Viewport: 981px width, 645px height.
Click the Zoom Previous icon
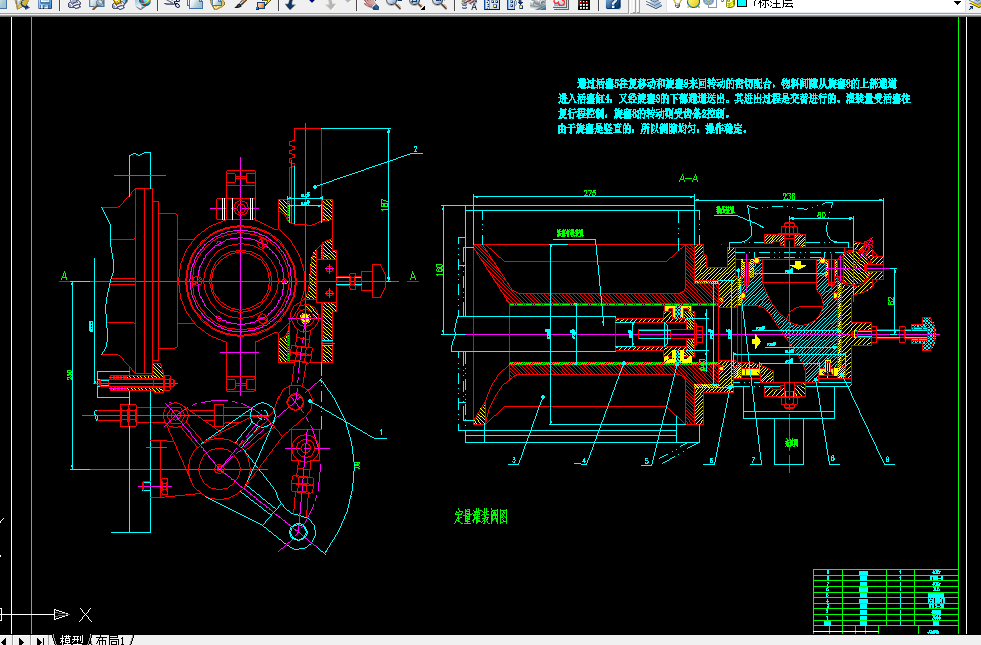coord(439,4)
